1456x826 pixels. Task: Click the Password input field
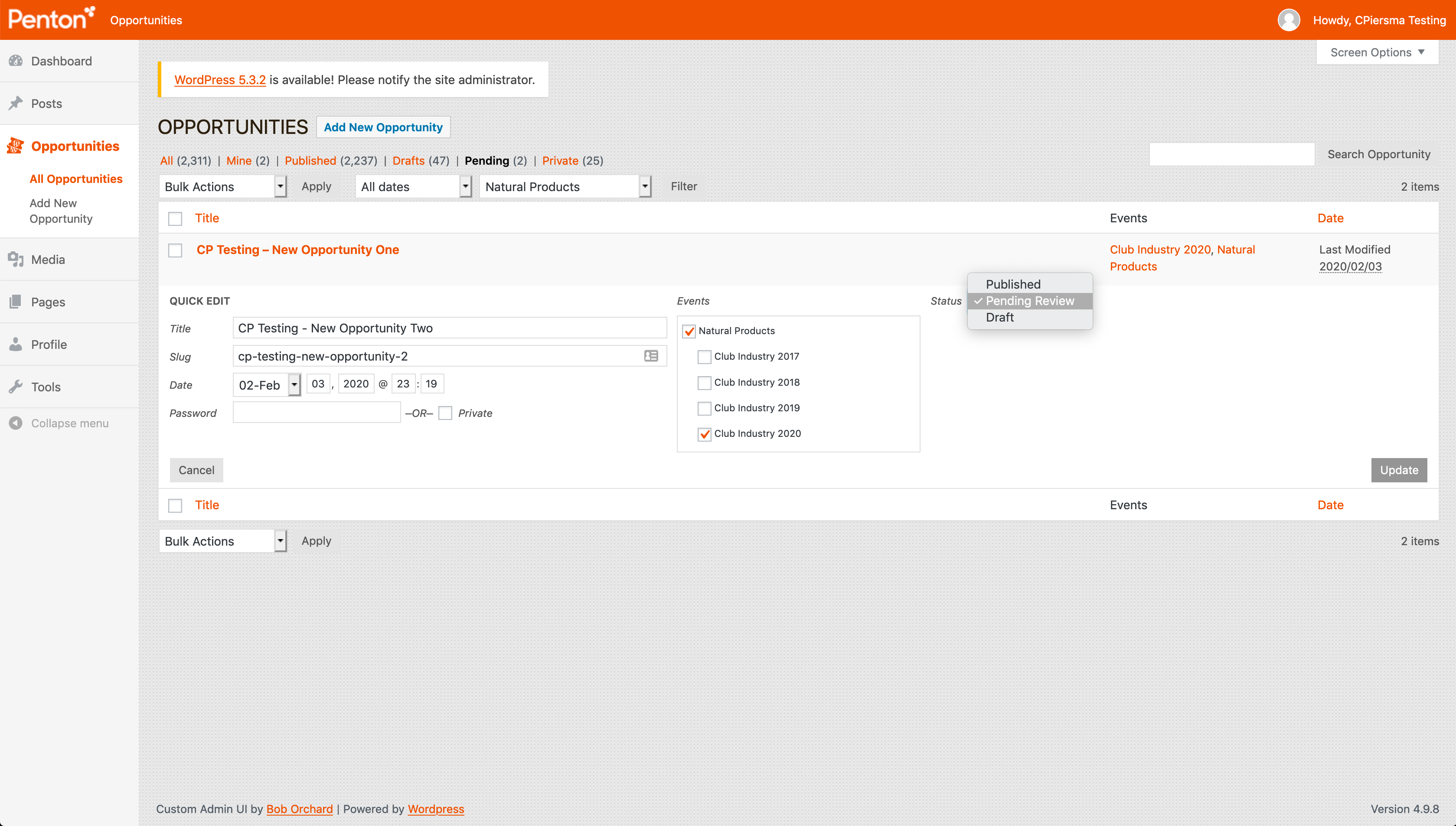pos(317,413)
